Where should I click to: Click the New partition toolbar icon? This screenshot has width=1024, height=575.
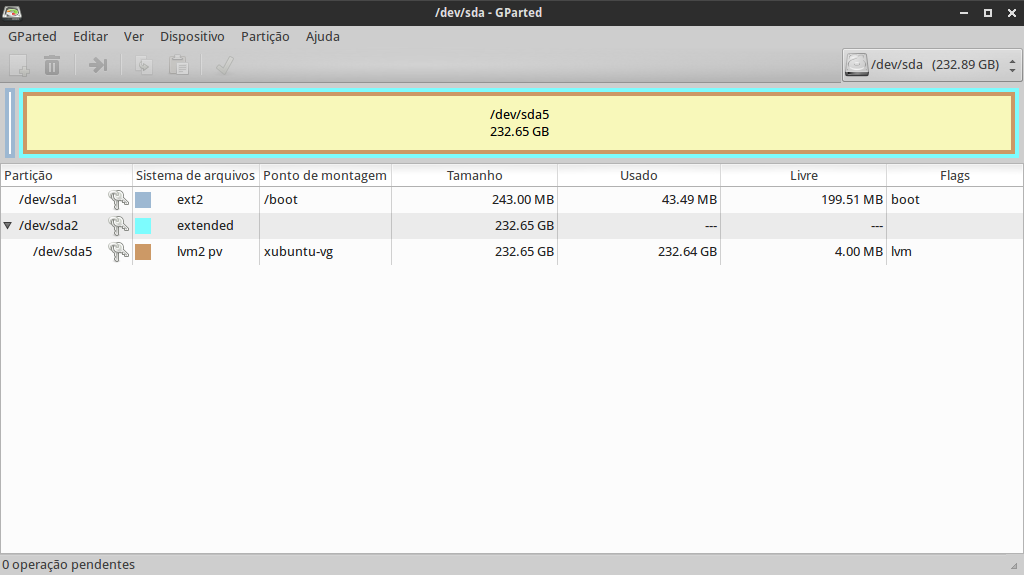pos(19,65)
